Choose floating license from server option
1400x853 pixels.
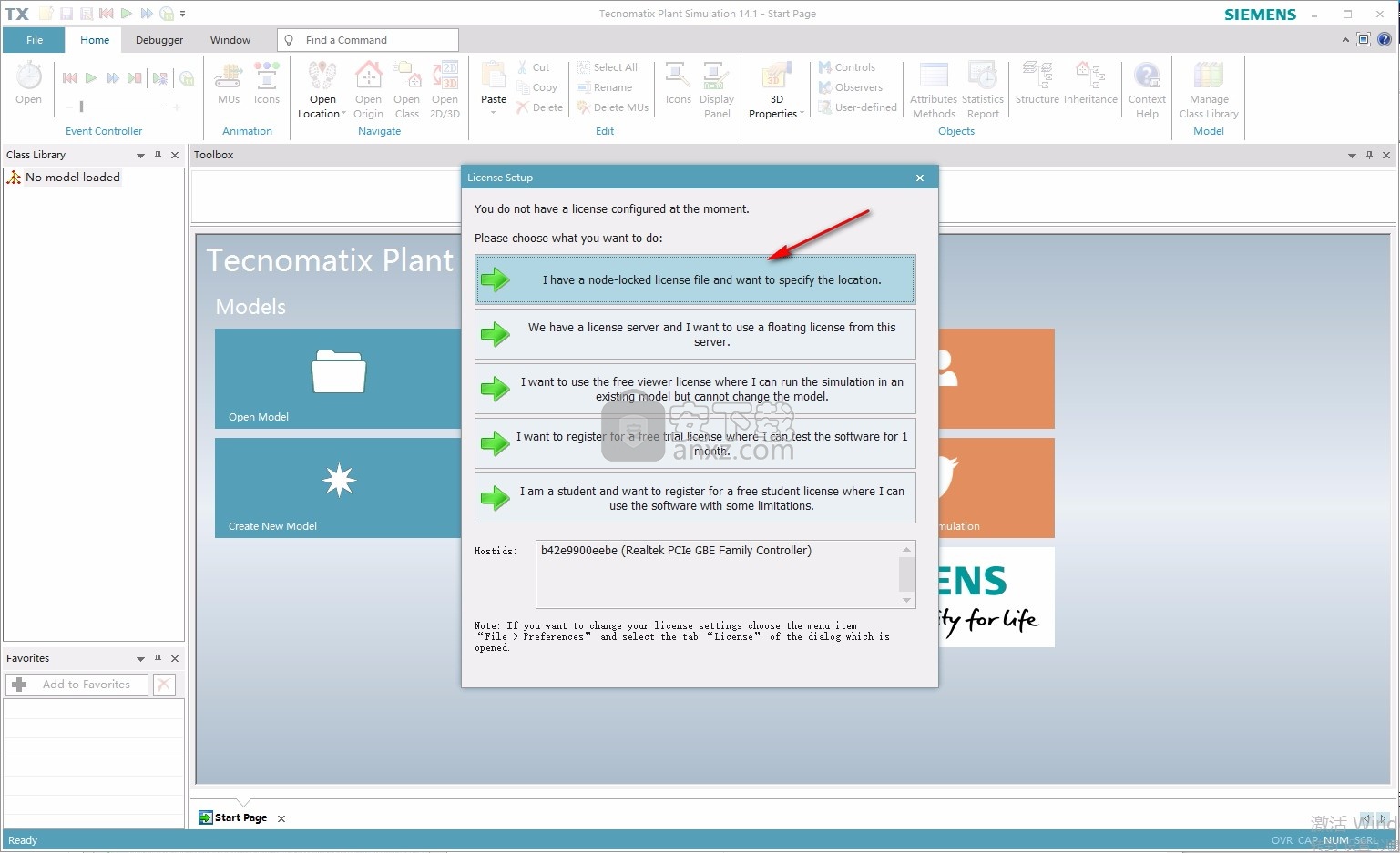(x=694, y=334)
